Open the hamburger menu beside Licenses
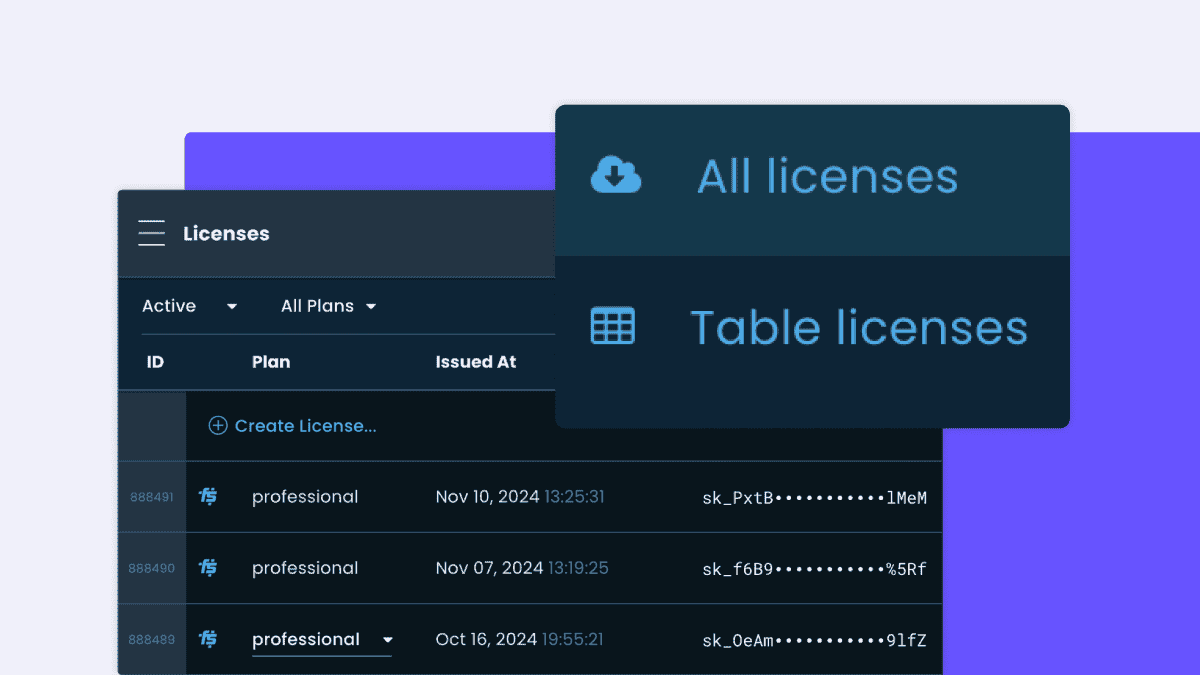The image size is (1200, 675). coord(152,233)
